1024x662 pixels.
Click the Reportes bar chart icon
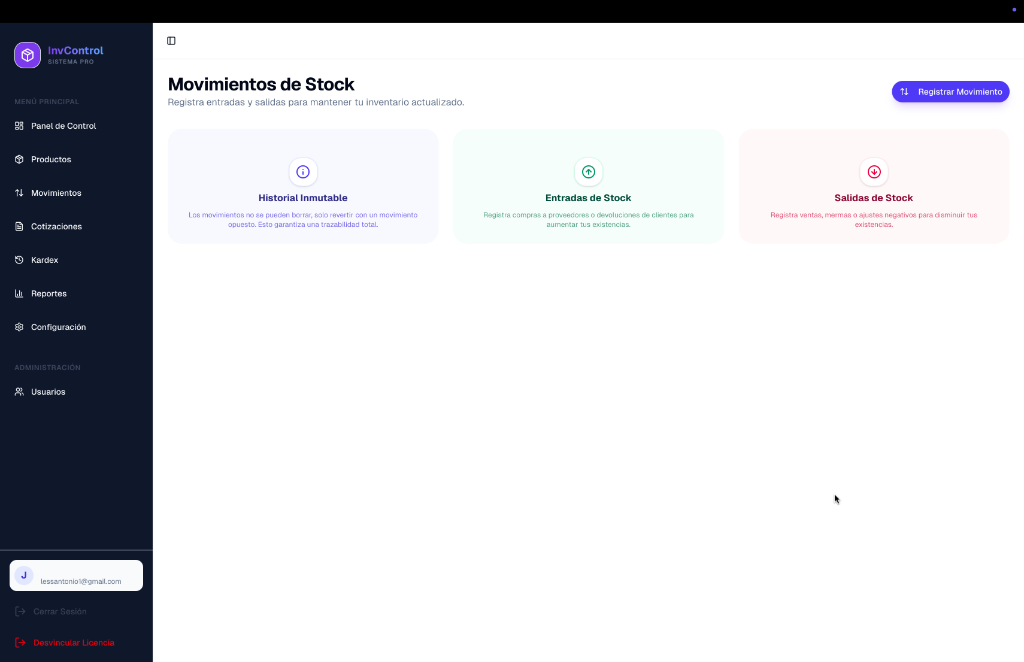19,293
